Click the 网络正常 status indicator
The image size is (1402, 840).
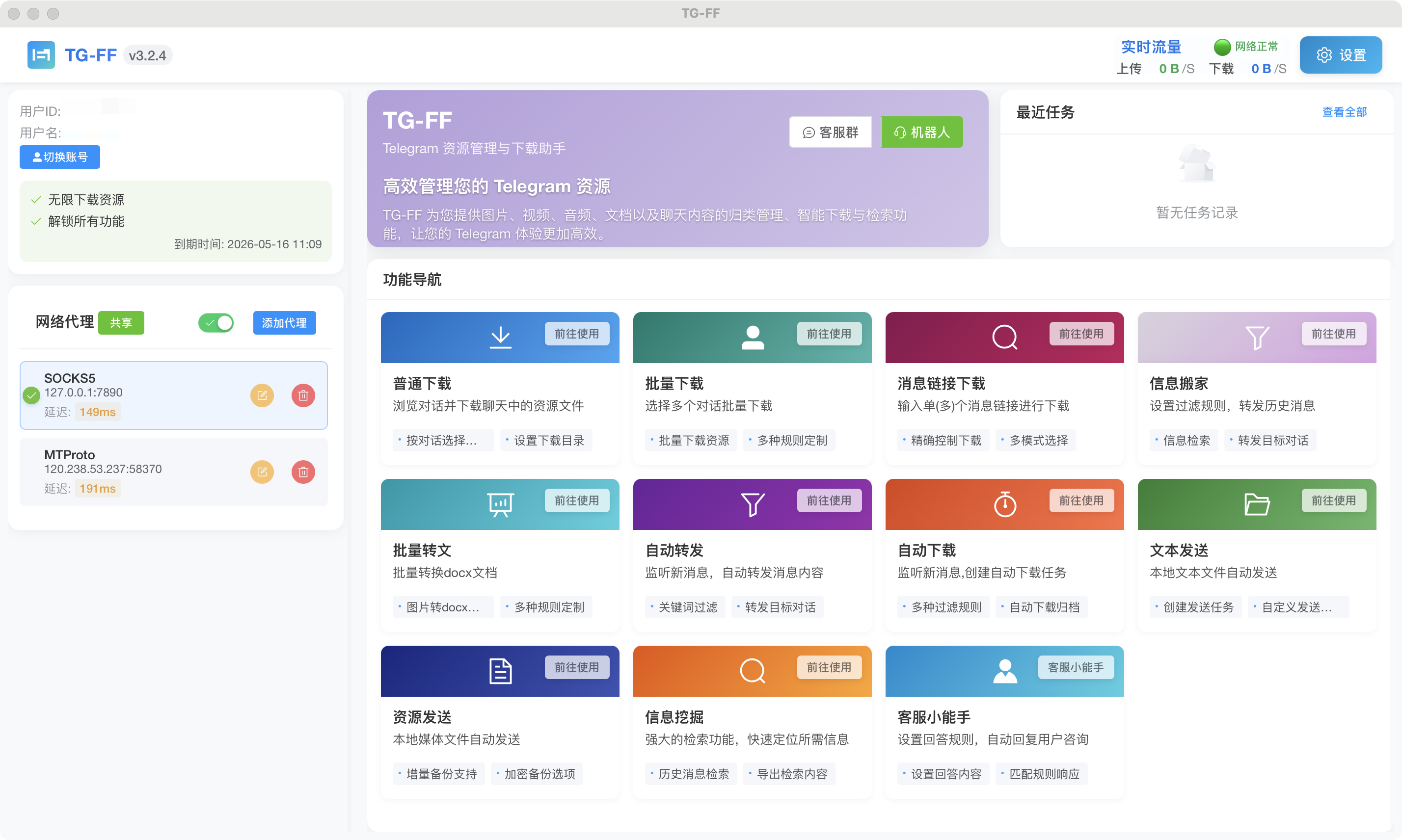(1246, 47)
